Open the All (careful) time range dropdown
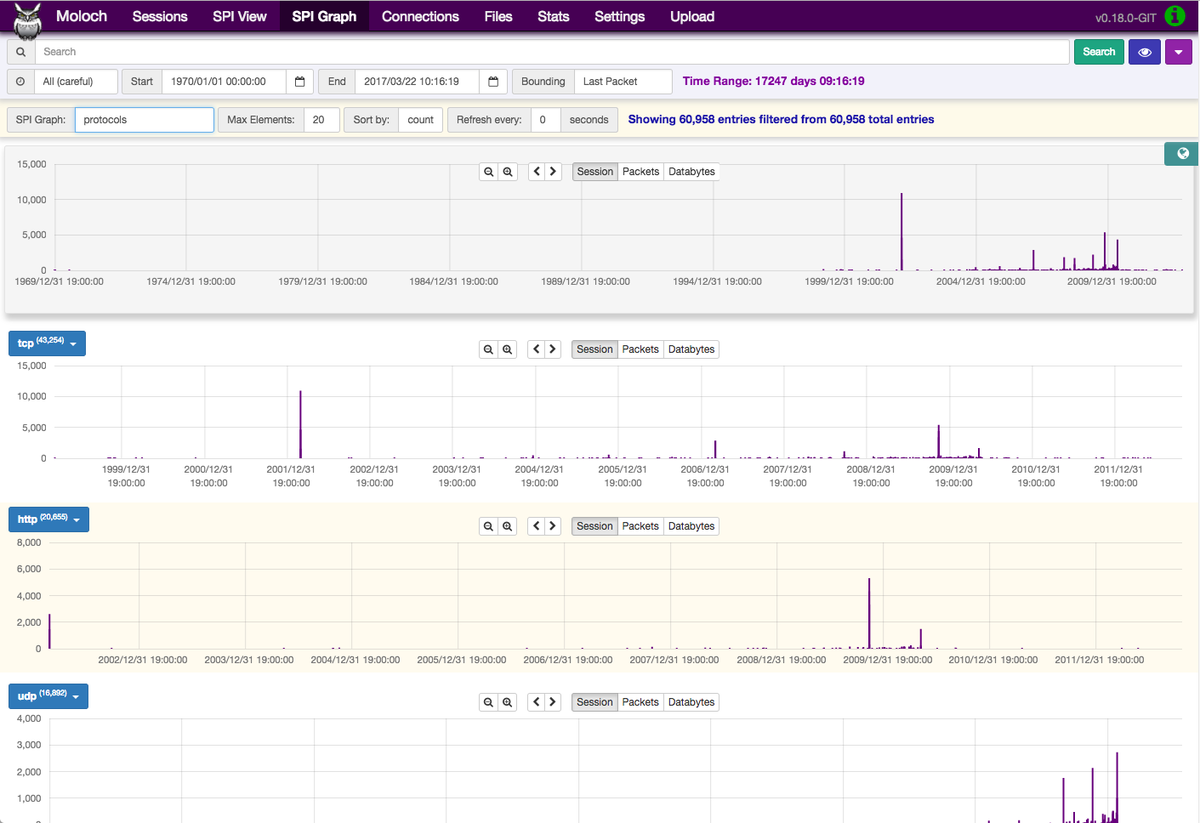Viewport: 1200px width, 823px height. click(x=76, y=82)
